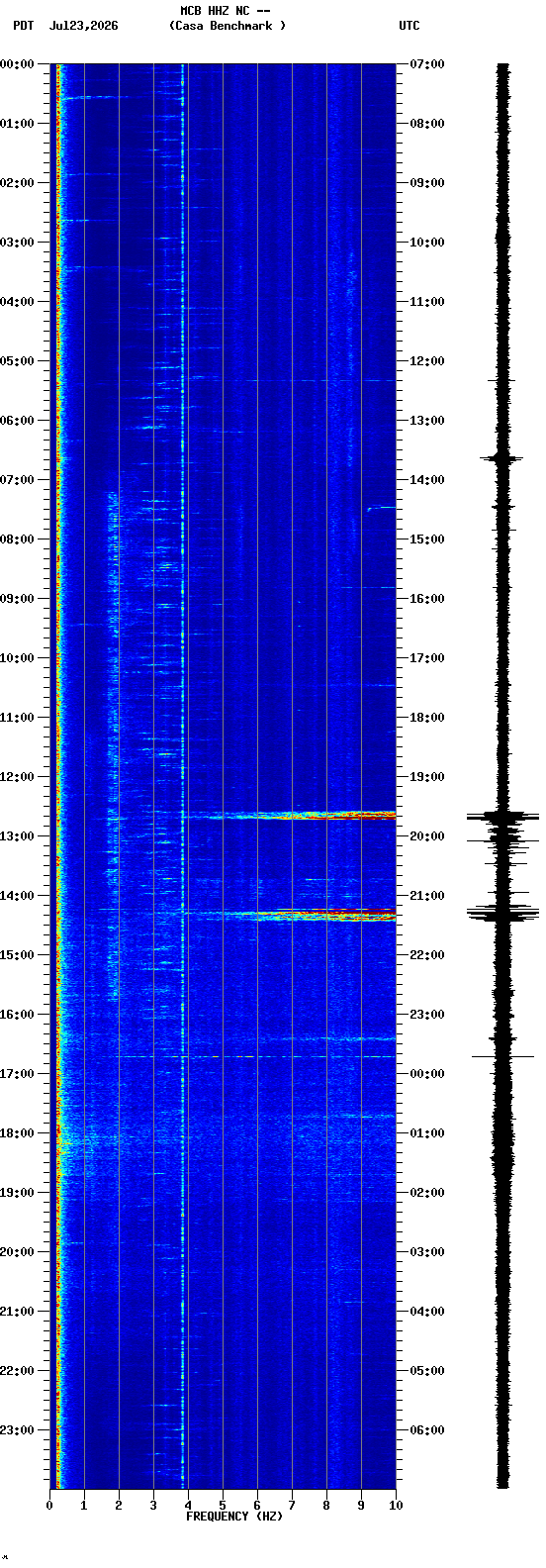Click the Casa Benchmark station name

227,26
